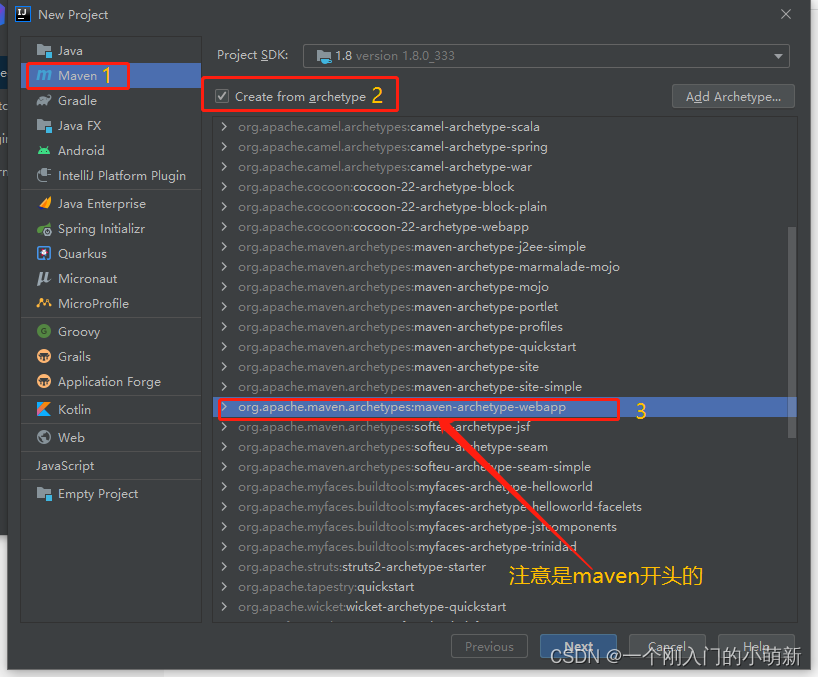Click the Cancel button
This screenshot has height=677, width=818.
[x=667, y=647]
